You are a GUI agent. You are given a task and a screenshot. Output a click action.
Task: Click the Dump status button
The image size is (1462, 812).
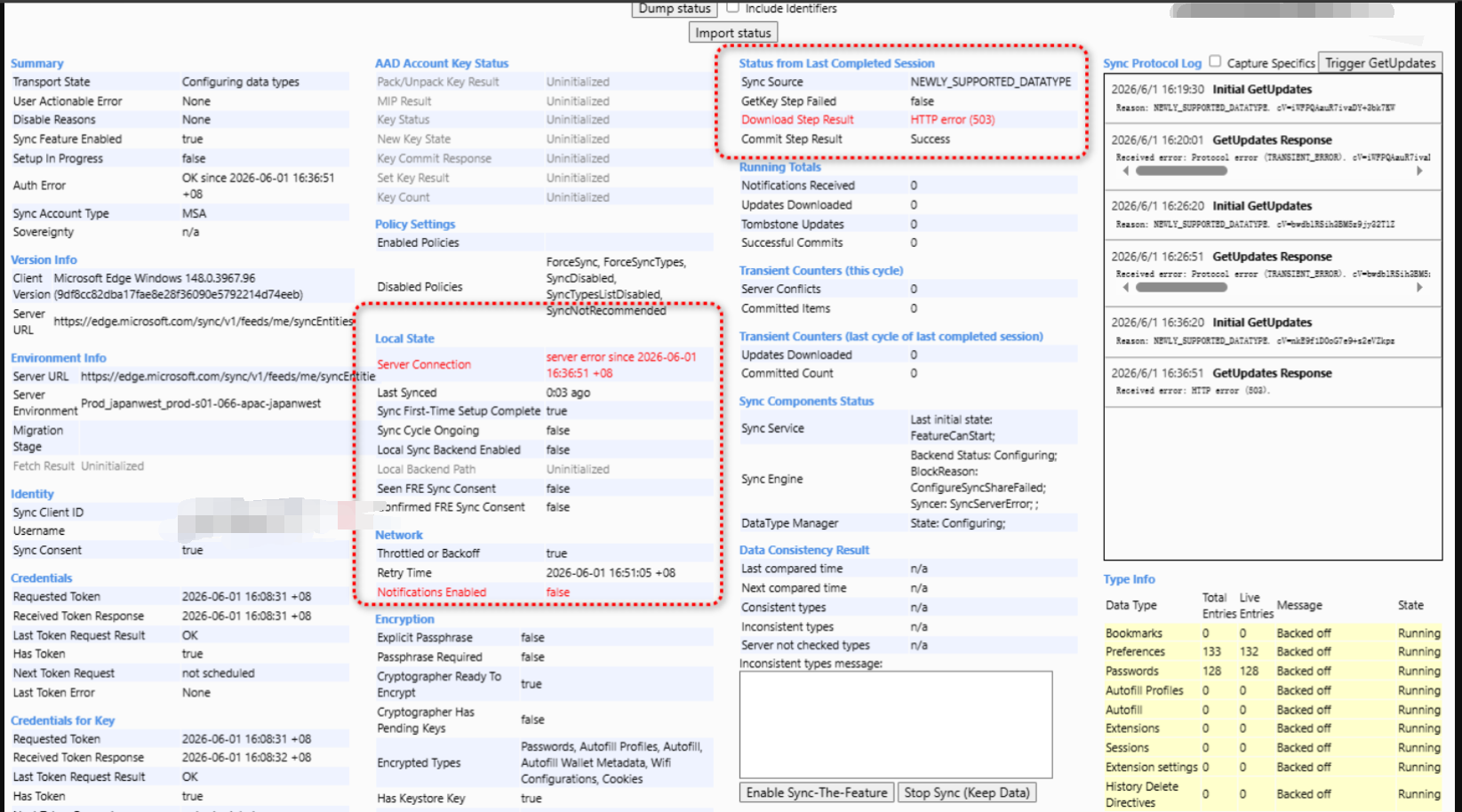coord(675,8)
